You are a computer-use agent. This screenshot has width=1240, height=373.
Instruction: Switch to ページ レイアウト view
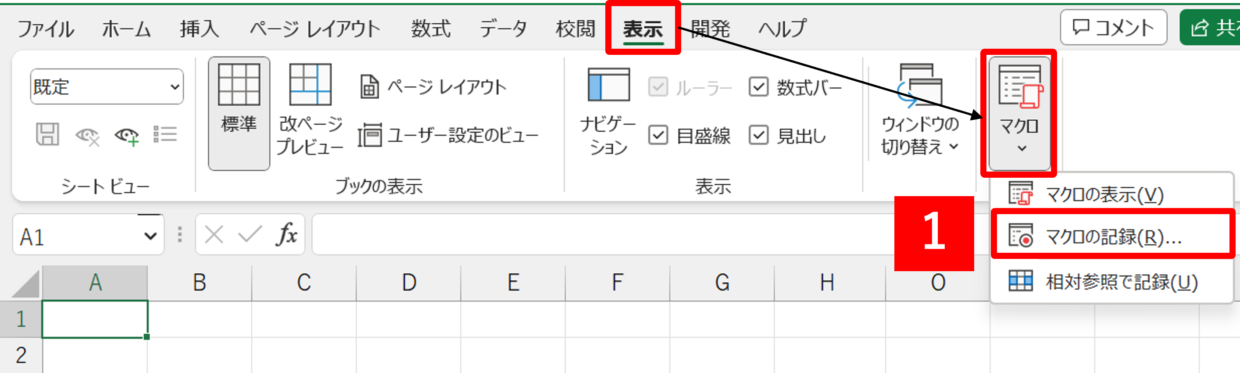pyautogui.click(x=433, y=87)
